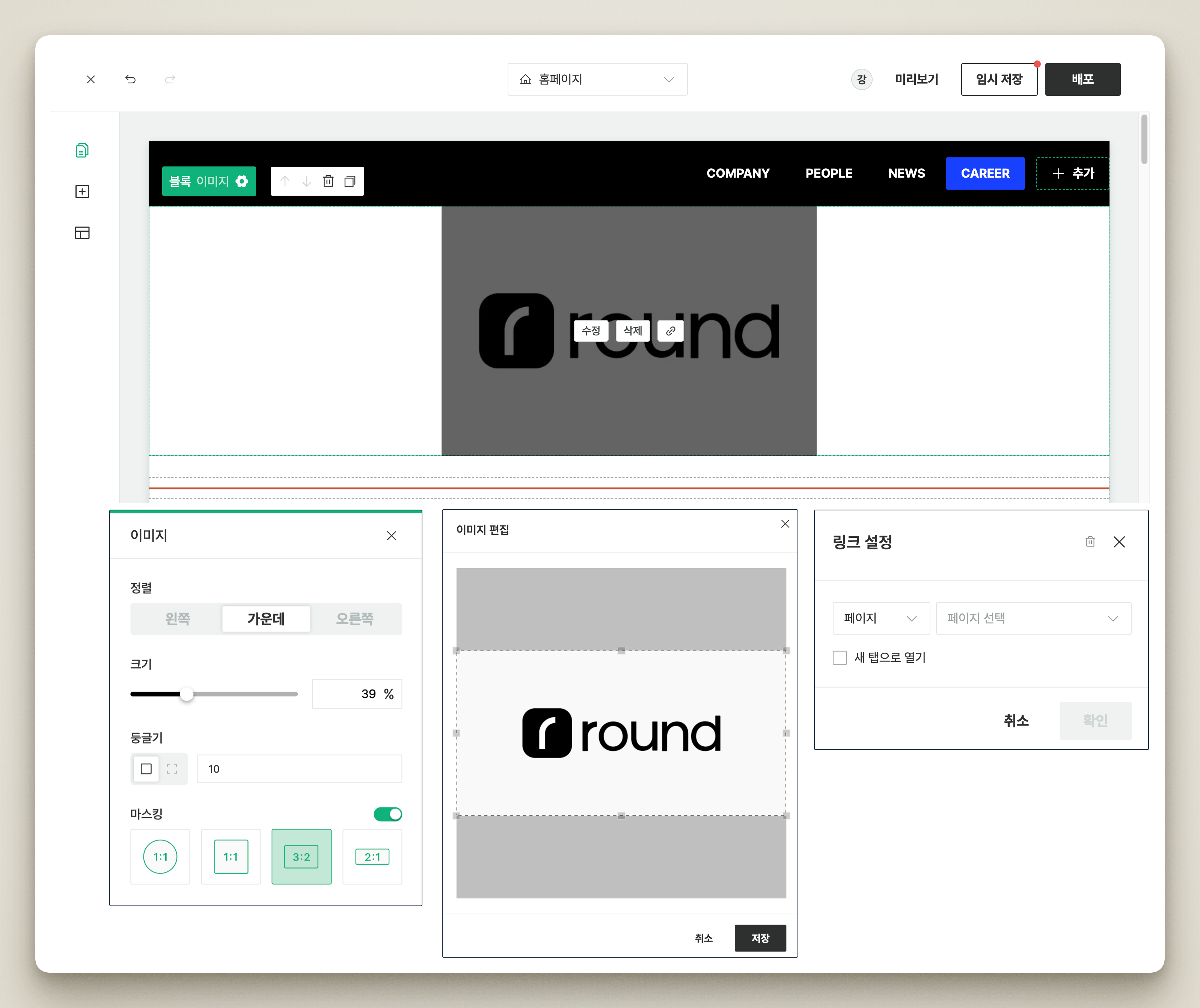1200x1008 pixels.
Task: Check the 새 탭으로 열기 checkbox
Action: coord(840,658)
